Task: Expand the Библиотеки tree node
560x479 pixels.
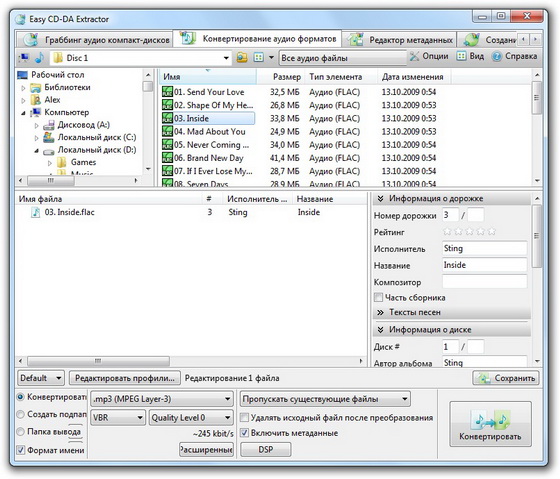Action: (x=23, y=88)
